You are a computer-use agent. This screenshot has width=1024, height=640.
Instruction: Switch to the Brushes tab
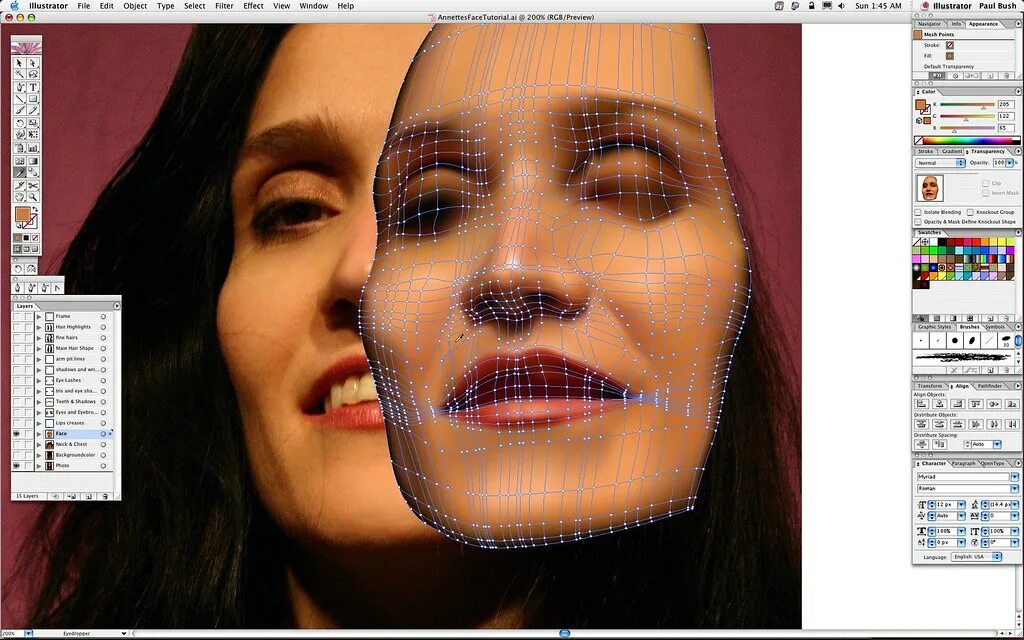click(x=970, y=327)
